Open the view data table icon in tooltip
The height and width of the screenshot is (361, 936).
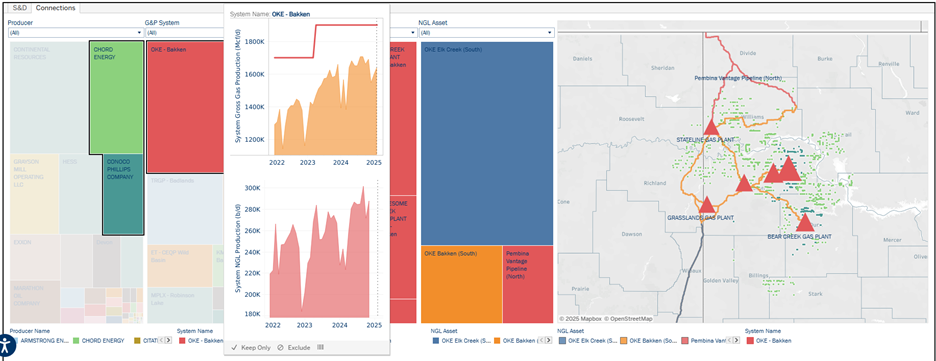click(320, 347)
